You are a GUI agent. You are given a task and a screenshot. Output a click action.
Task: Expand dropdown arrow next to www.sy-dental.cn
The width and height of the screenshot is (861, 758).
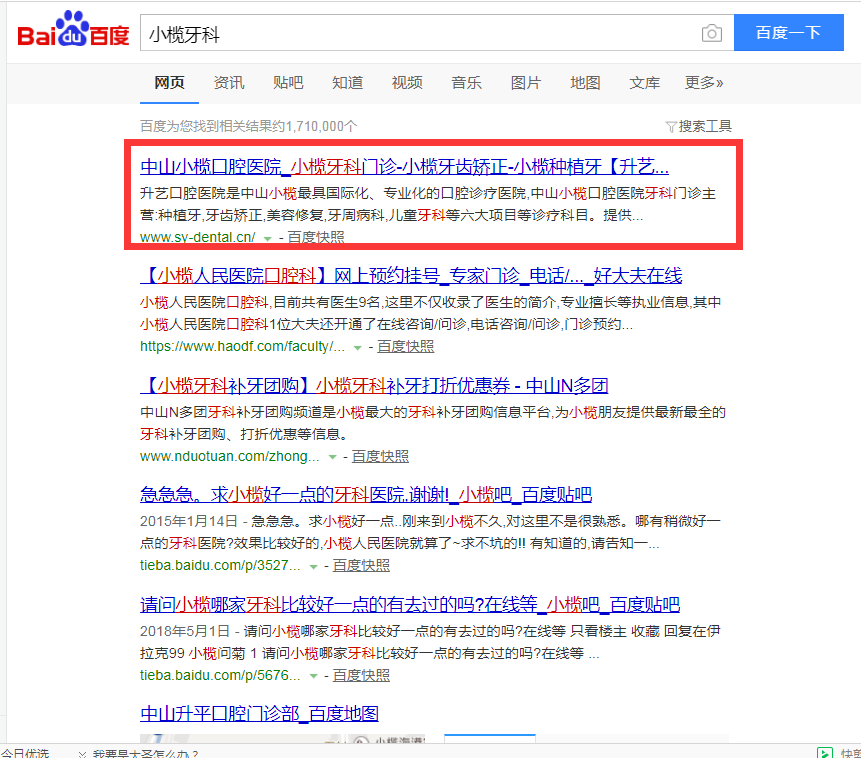point(267,238)
